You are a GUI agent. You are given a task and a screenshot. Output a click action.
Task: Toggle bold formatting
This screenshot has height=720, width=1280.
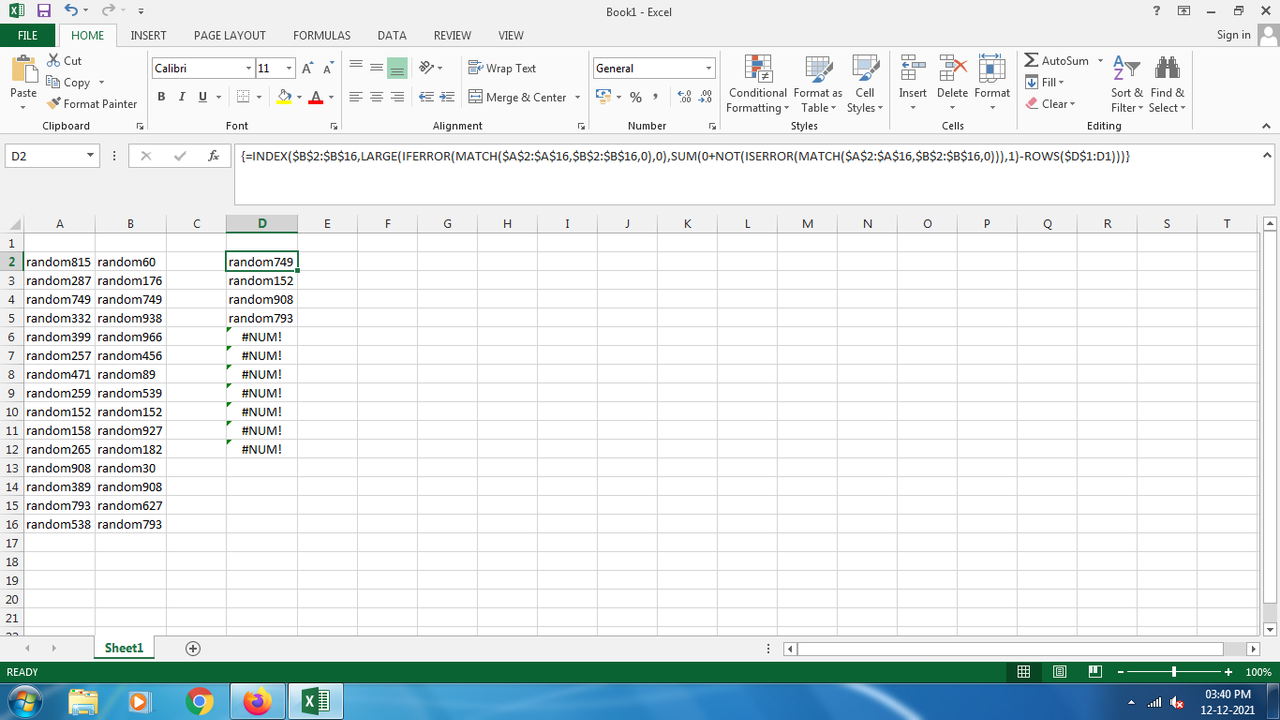161,96
